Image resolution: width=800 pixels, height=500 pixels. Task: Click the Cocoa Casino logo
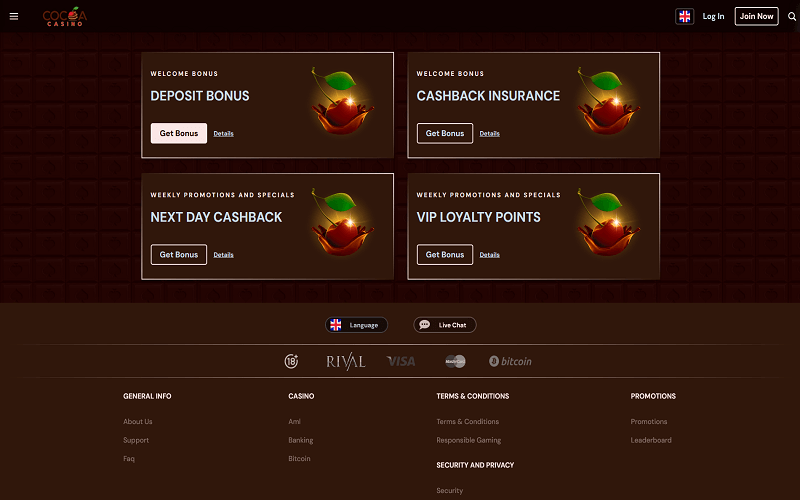65,16
